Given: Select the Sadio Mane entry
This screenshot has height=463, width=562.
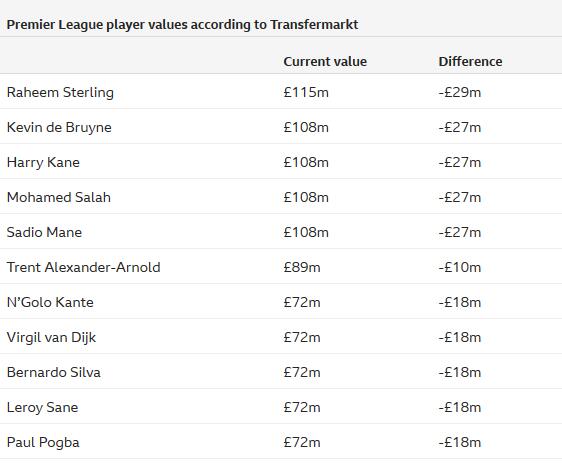Looking at the screenshot, I should pyautogui.click(x=44, y=232).
